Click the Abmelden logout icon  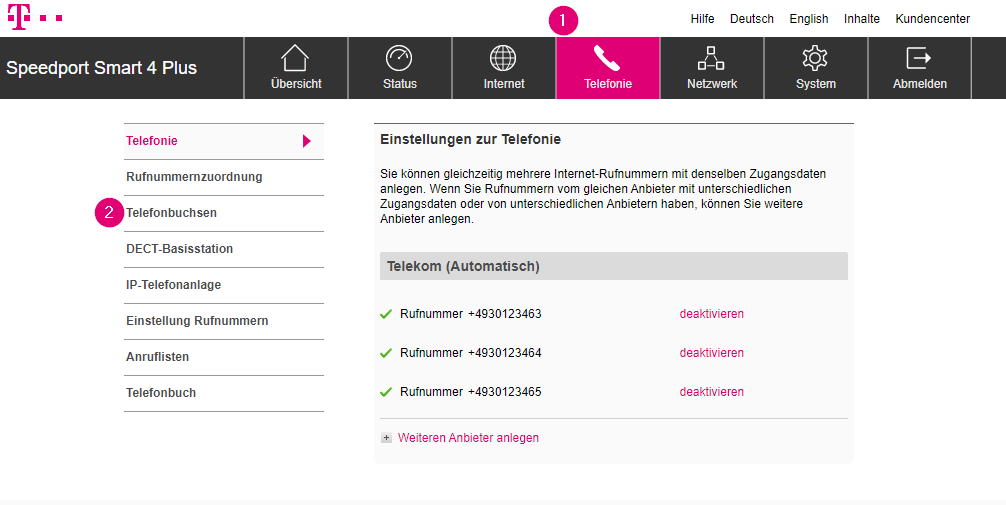(x=919, y=58)
